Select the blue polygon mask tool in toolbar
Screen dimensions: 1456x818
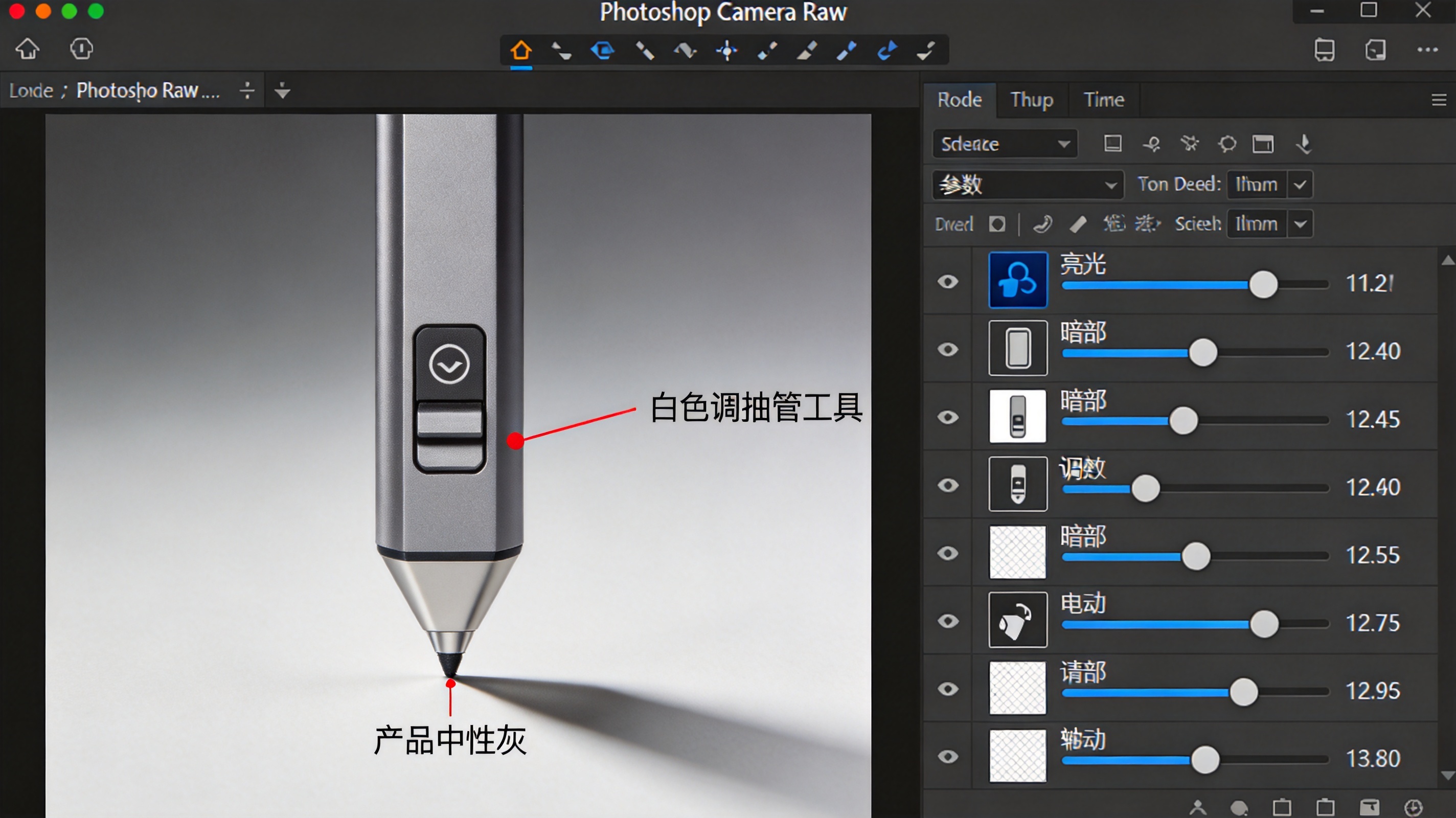(603, 50)
